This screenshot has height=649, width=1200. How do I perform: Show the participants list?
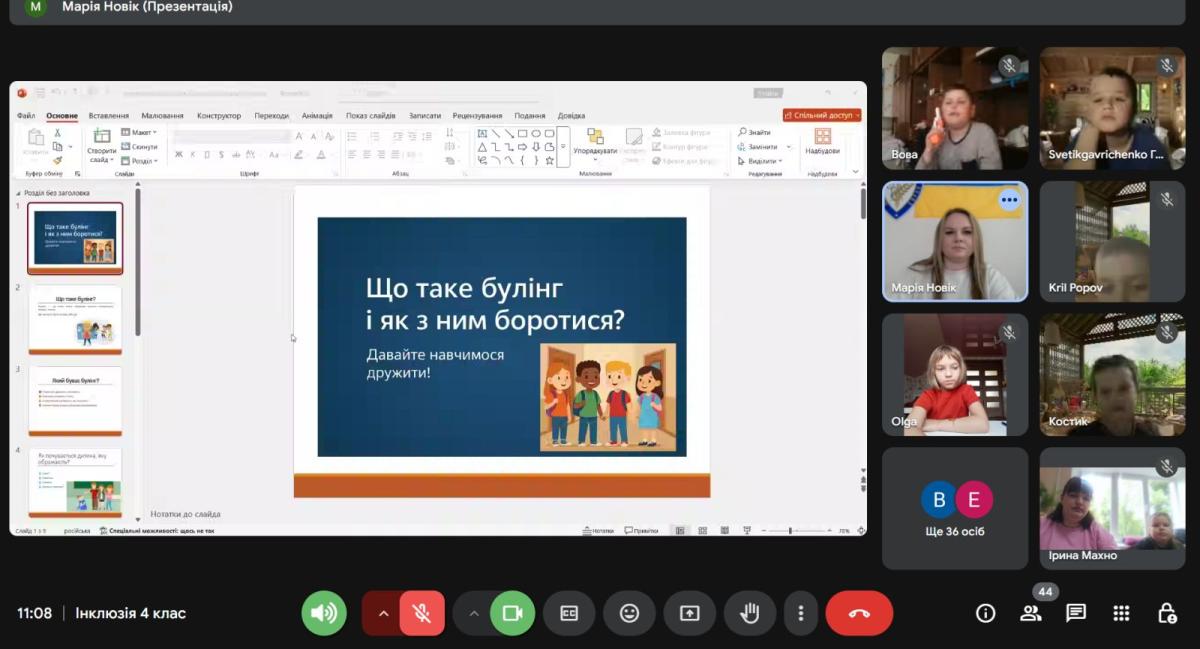point(1030,613)
